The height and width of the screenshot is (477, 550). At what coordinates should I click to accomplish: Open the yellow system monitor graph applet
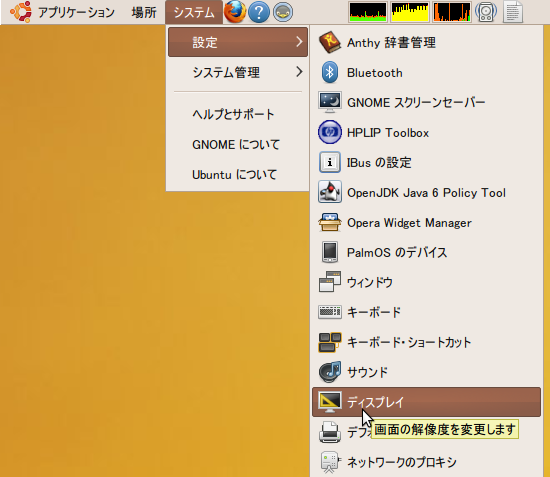coord(410,12)
